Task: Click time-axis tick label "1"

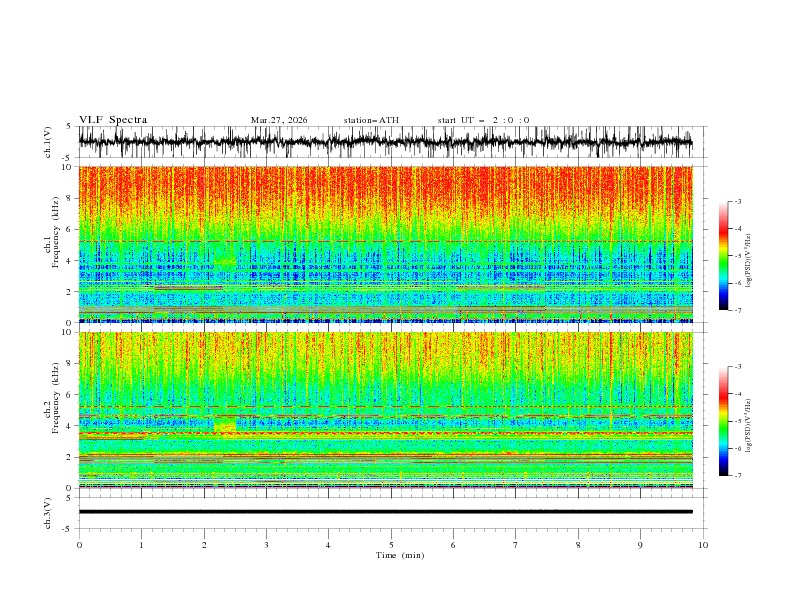Action: click(x=141, y=545)
